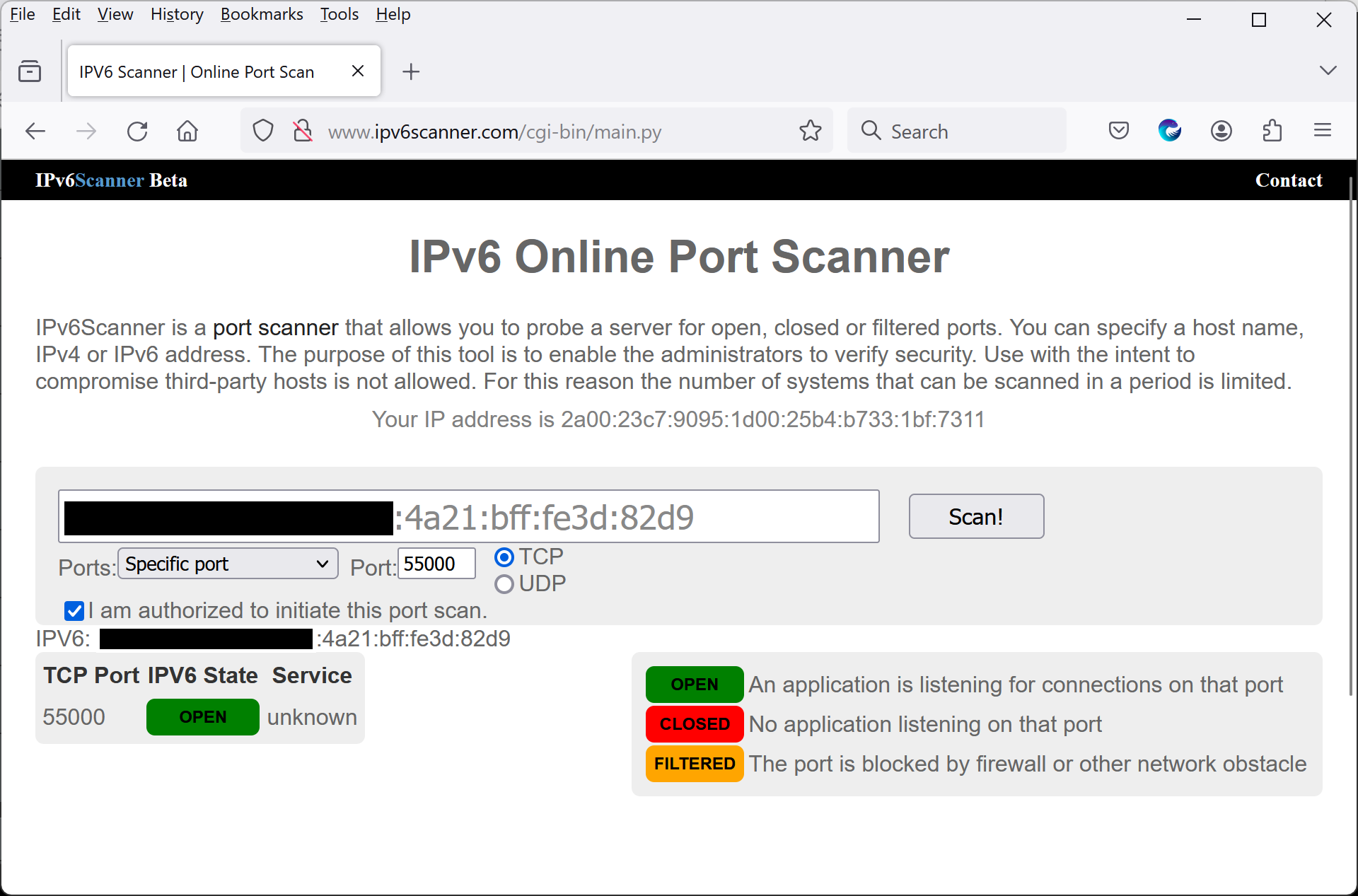Reload the current page
Image resolution: width=1358 pixels, height=896 pixels.
pos(137,131)
